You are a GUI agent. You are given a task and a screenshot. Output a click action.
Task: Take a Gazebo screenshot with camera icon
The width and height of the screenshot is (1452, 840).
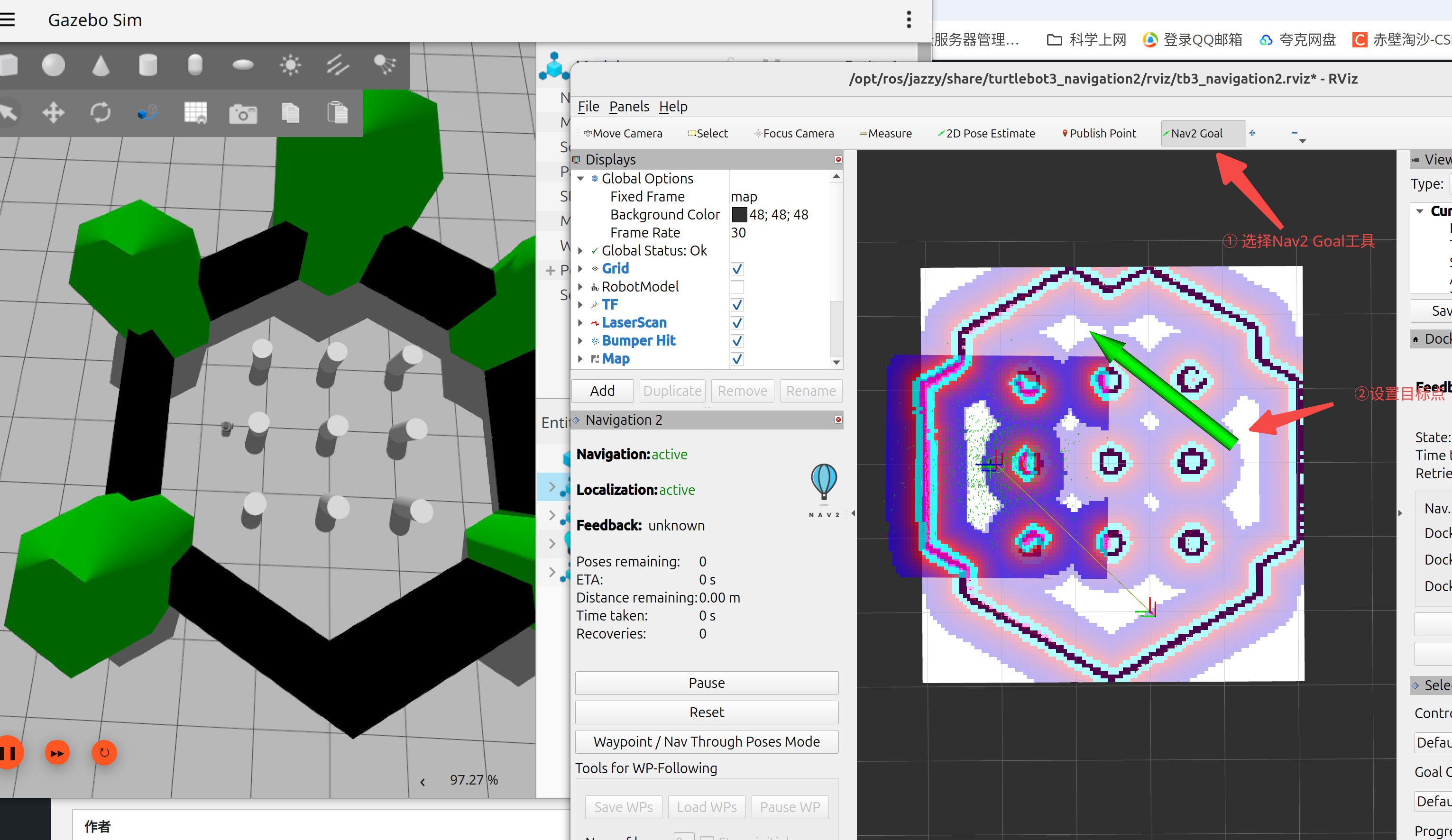[x=243, y=113]
